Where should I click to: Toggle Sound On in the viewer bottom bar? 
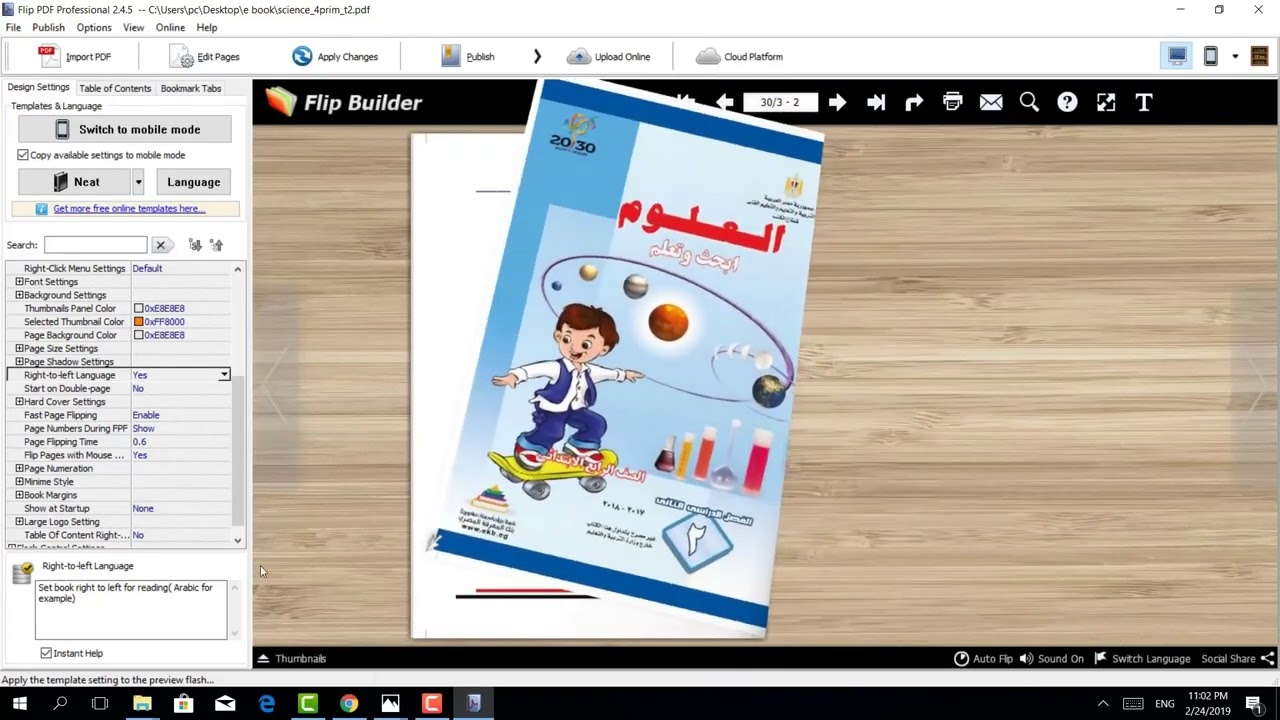[x=1051, y=659]
